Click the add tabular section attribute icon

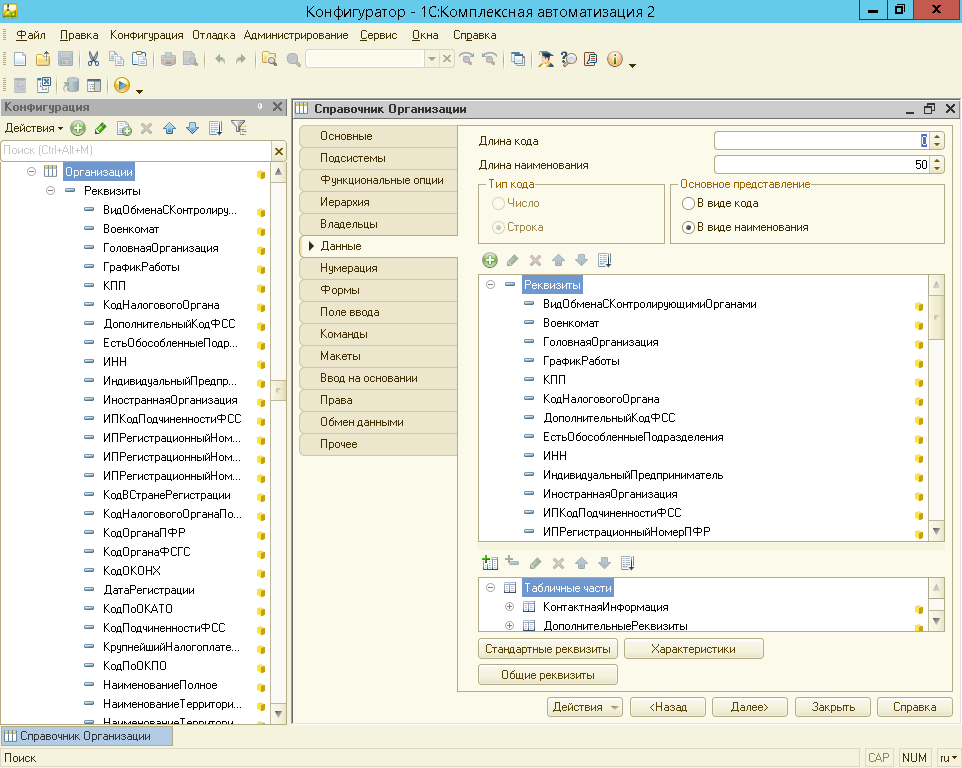(x=512, y=561)
